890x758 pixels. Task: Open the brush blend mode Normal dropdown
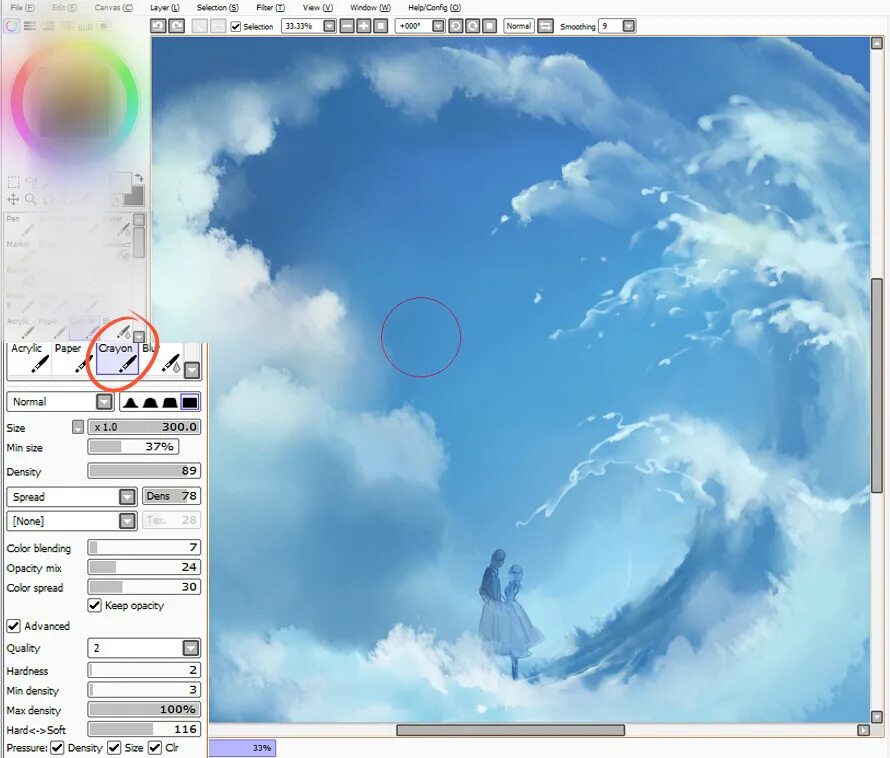point(104,402)
